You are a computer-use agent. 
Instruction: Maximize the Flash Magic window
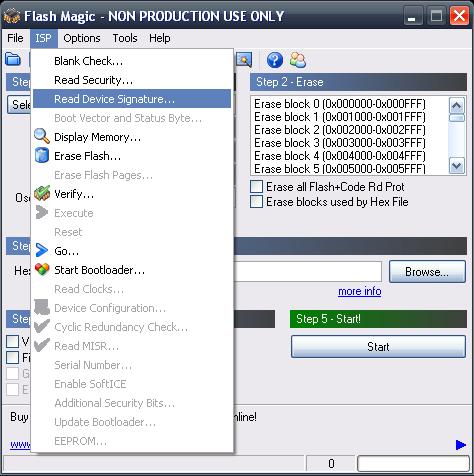click(x=436, y=16)
